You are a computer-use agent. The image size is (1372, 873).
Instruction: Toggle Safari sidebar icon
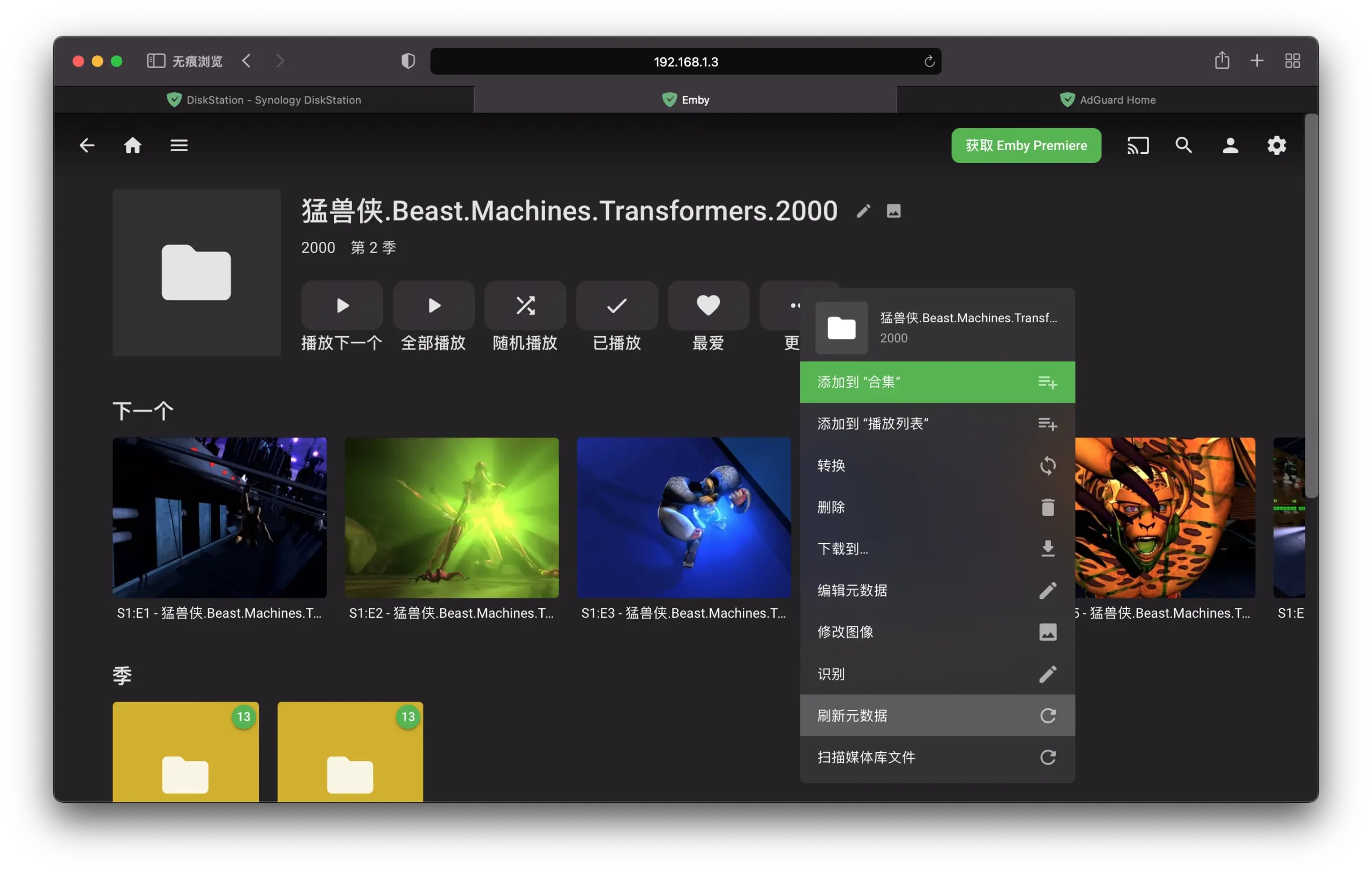point(156,61)
